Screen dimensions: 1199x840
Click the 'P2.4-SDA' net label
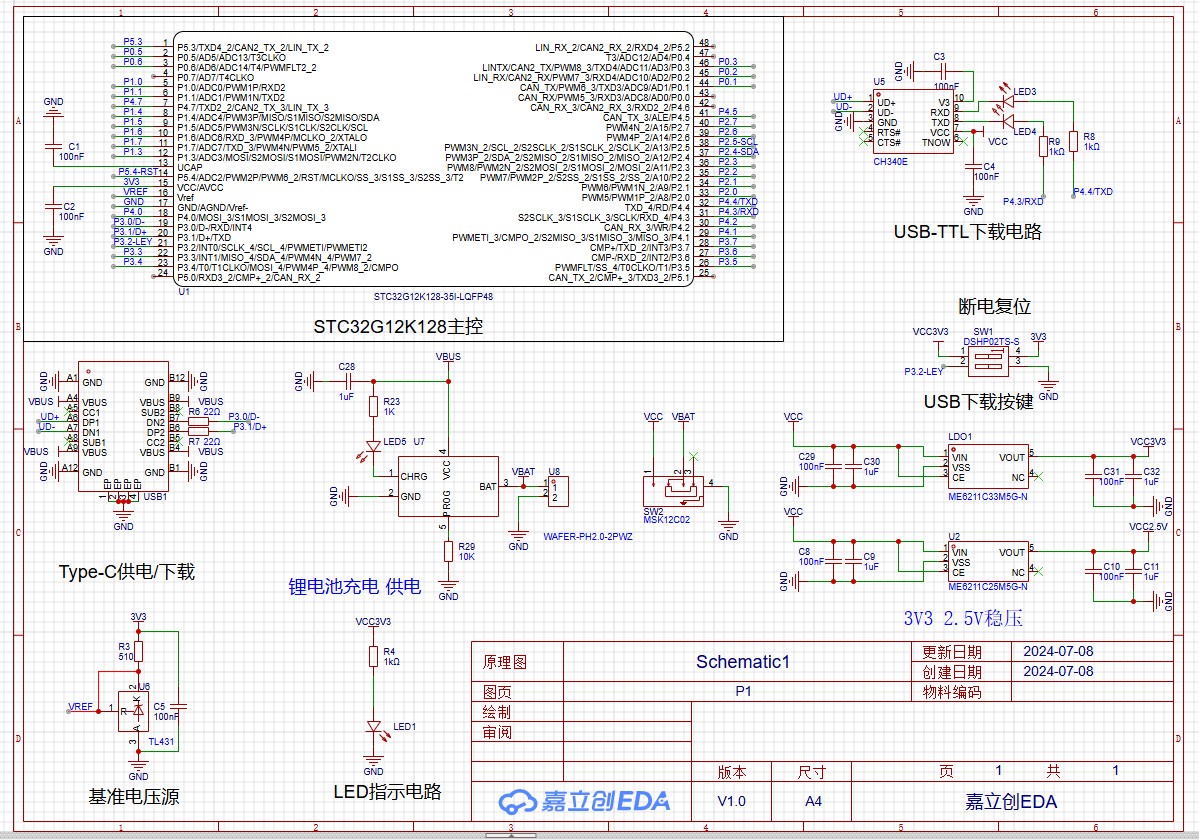(738, 151)
